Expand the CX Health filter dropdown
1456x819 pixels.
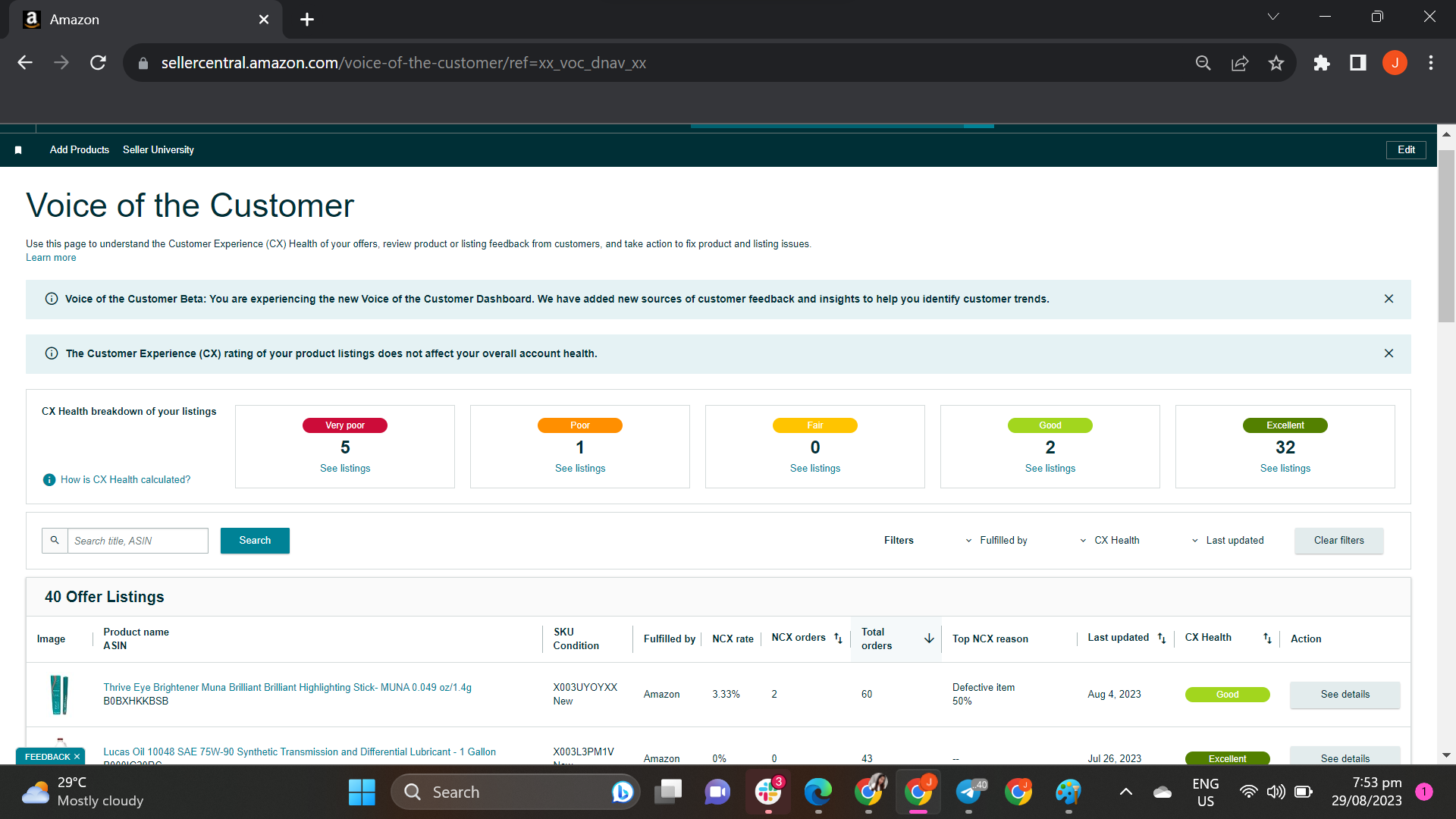point(1109,541)
